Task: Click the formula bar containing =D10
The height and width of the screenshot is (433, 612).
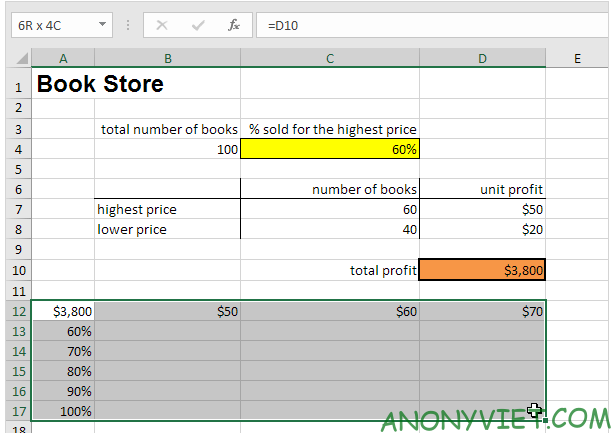Action: click(x=430, y=25)
